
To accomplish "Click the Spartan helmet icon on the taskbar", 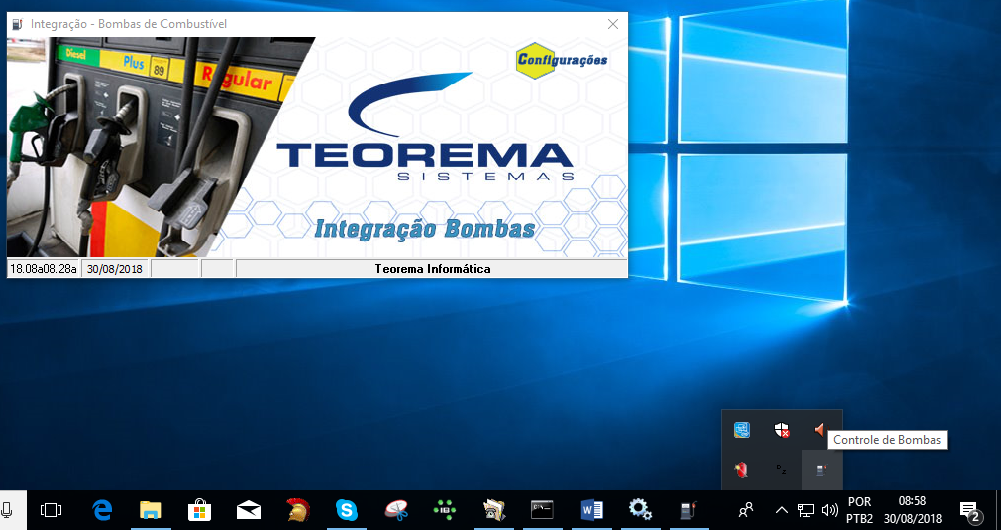I will [x=297, y=510].
